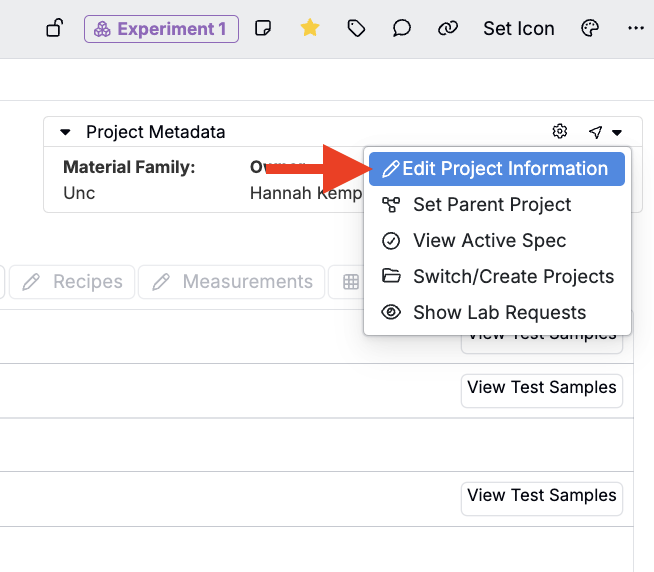Open comments with speech bubble icon

(x=402, y=28)
